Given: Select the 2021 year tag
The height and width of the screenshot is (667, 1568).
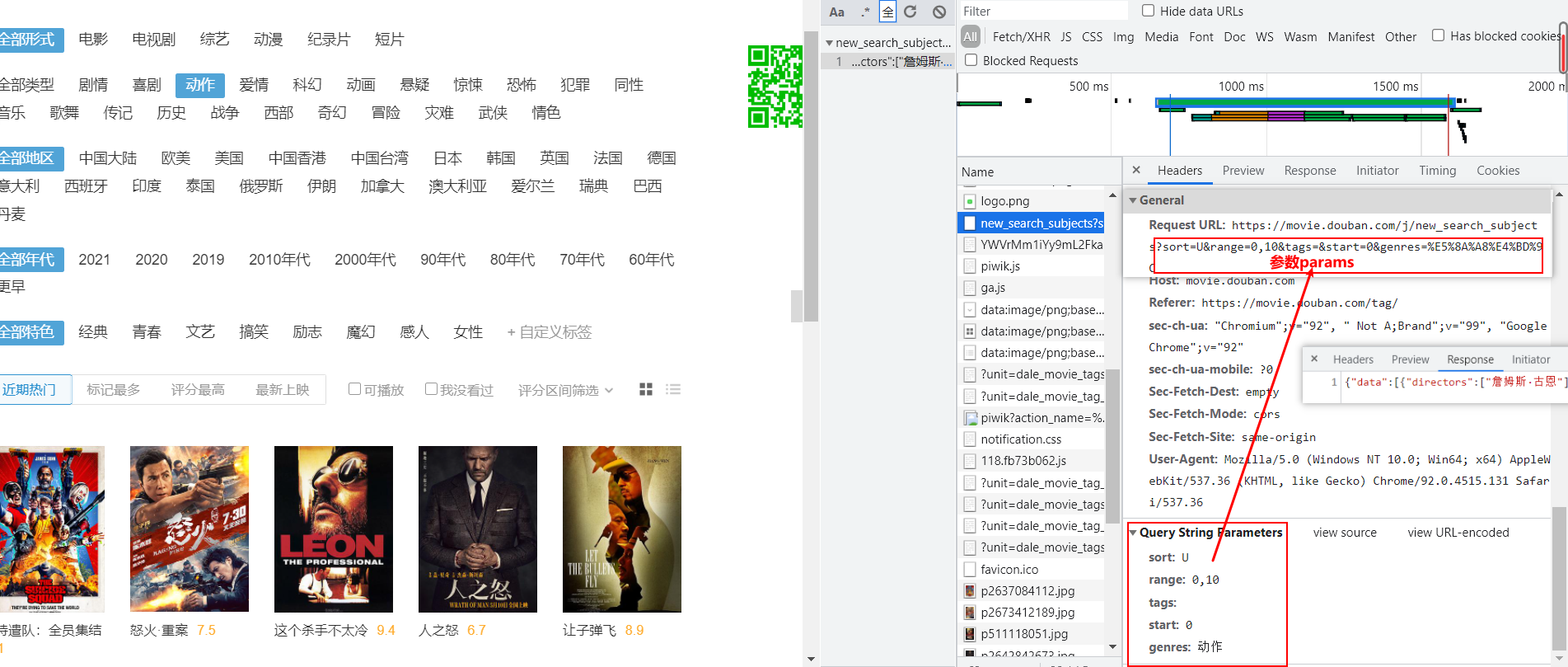Looking at the screenshot, I should [x=94, y=260].
